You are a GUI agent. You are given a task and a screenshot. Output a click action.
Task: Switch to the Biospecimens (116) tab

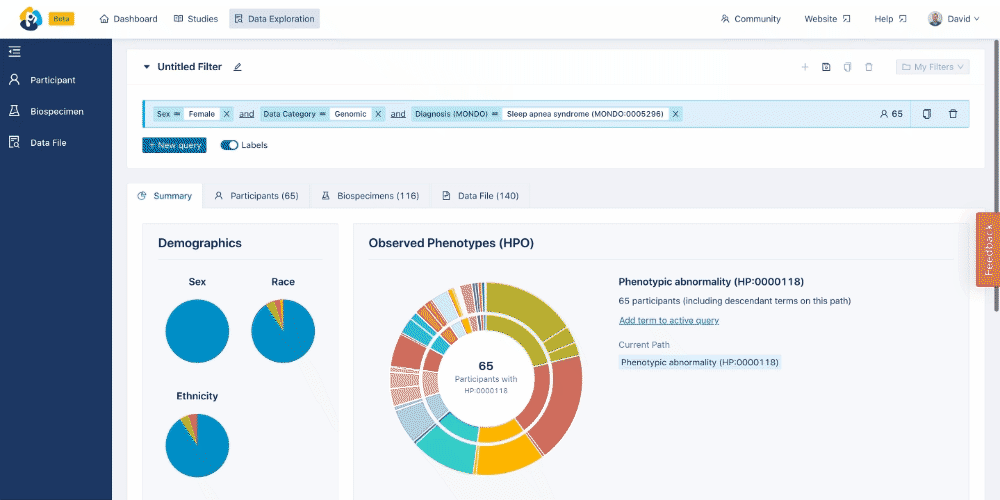click(371, 196)
